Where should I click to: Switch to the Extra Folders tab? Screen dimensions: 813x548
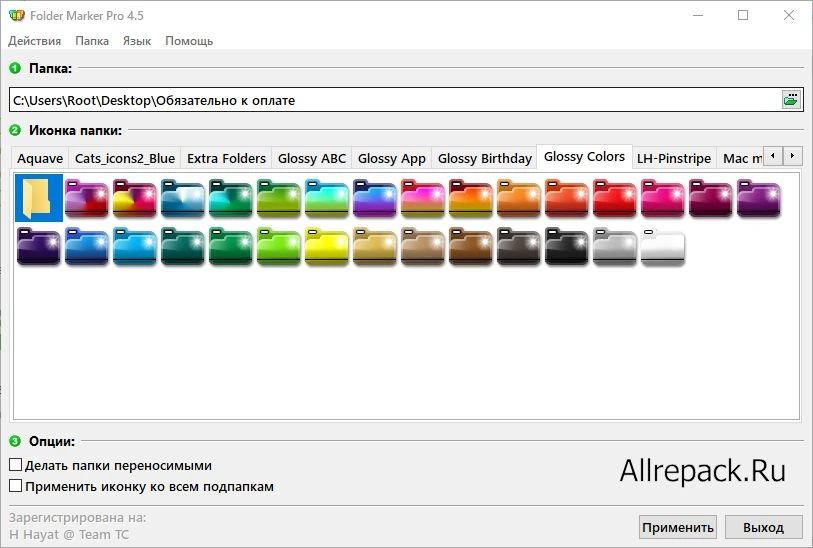tap(227, 158)
